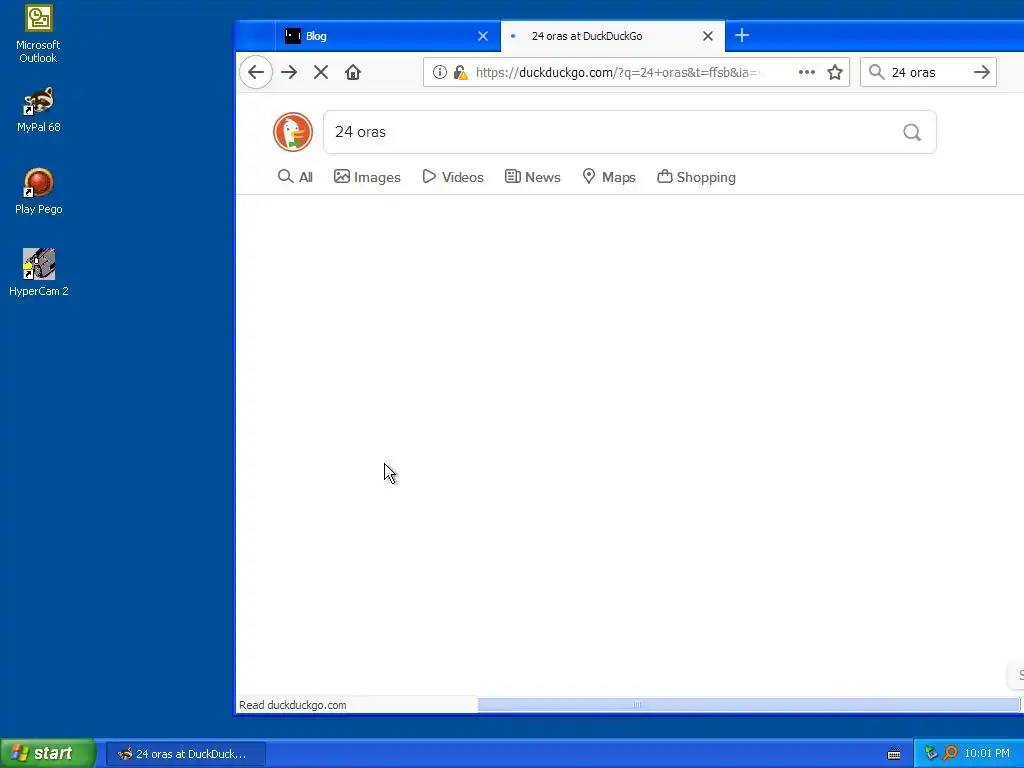
Task: Switch to Shopping search results
Action: point(696,177)
